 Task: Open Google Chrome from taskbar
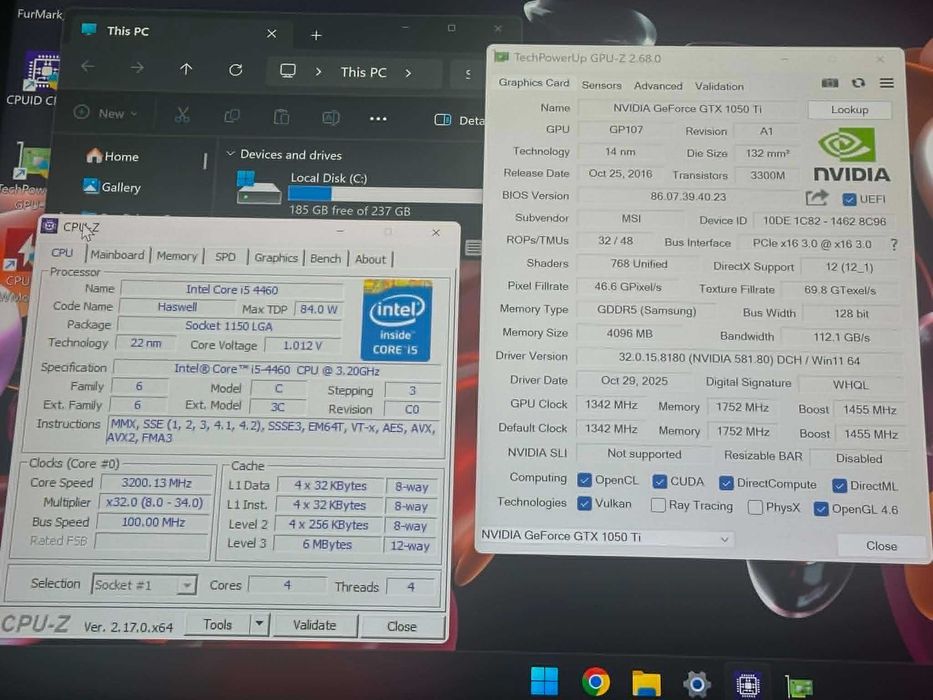pos(595,682)
